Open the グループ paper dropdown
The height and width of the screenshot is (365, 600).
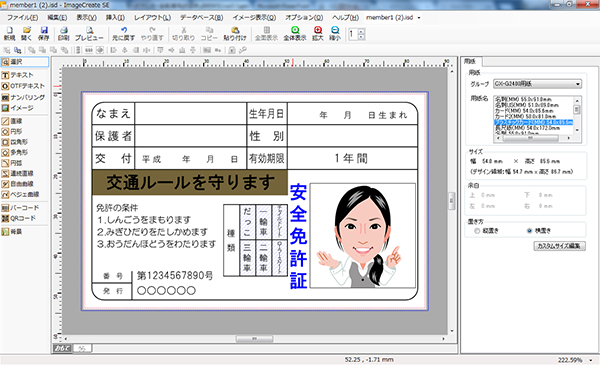pyautogui.click(x=578, y=84)
